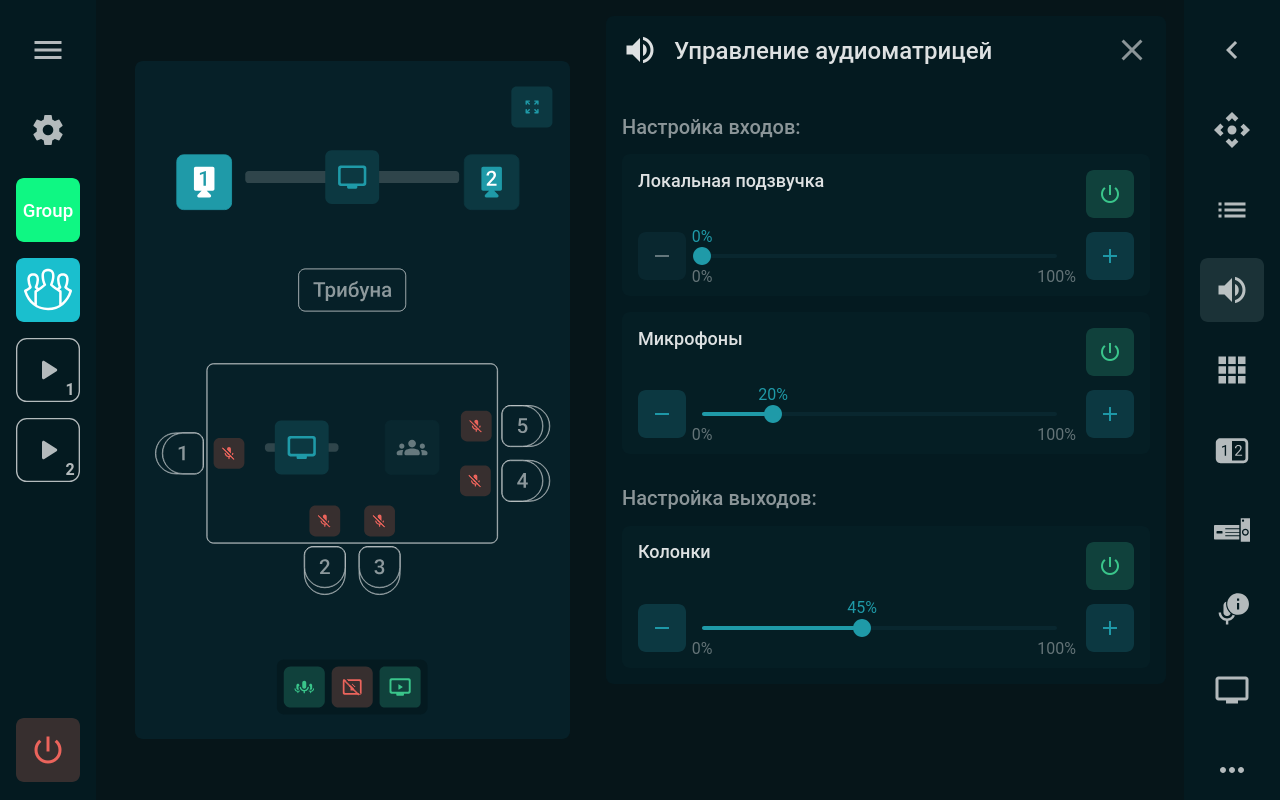Close the Управление аудиоматрицей panel
The height and width of the screenshot is (800, 1280).
point(1132,50)
